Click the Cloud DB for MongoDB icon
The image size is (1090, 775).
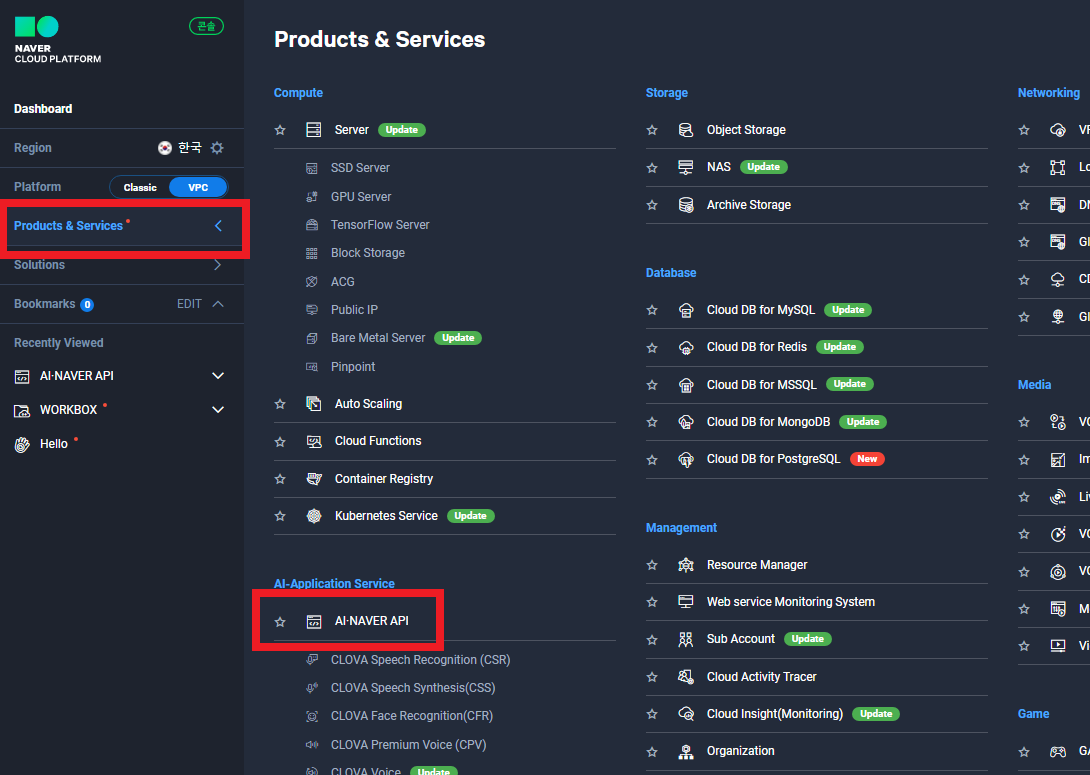click(685, 422)
